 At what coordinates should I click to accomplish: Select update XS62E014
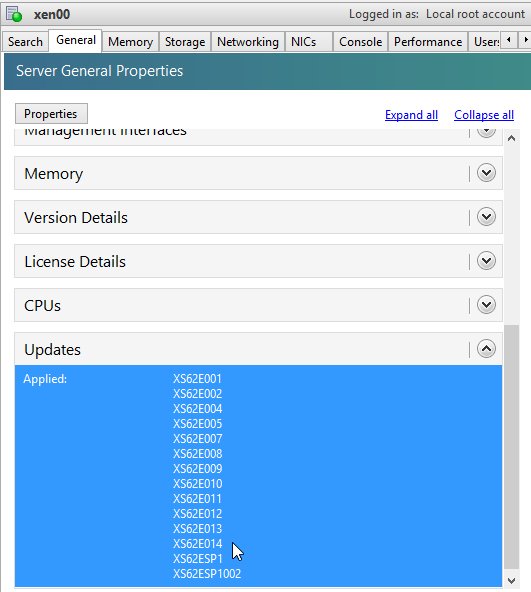(x=198, y=544)
